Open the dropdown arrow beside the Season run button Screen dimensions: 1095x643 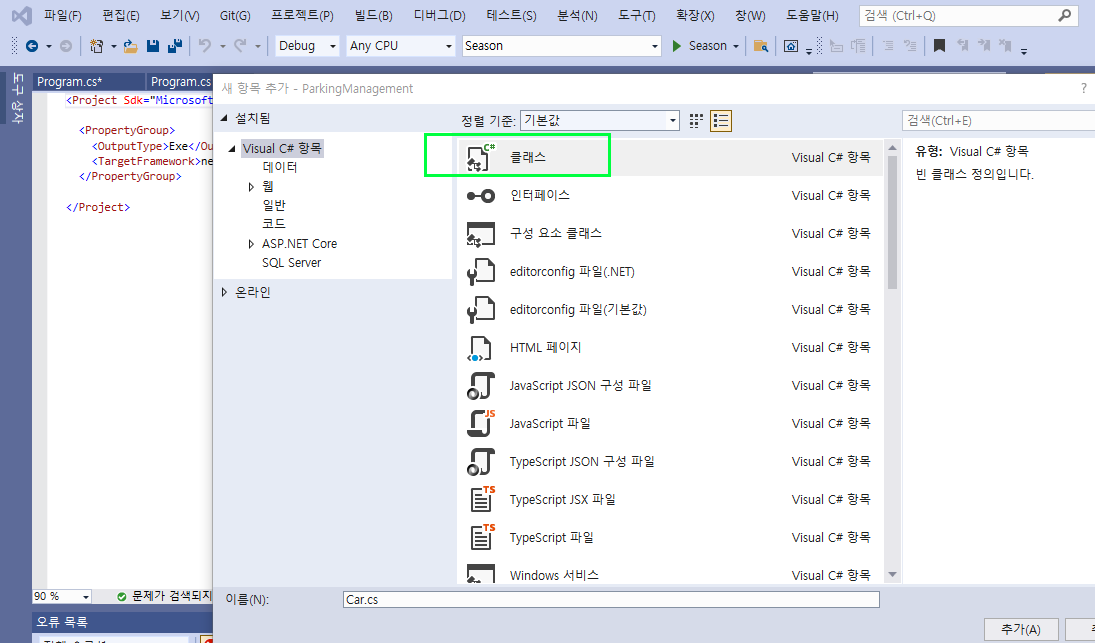pyautogui.click(x=736, y=47)
